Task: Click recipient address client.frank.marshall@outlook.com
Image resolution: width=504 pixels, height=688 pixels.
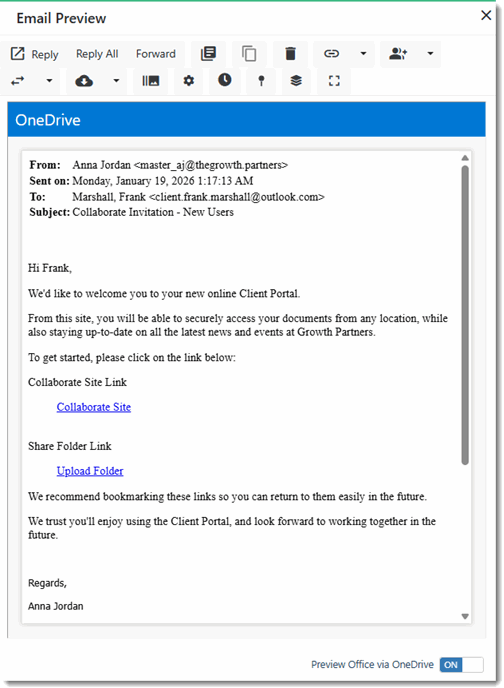Action: 236,197
